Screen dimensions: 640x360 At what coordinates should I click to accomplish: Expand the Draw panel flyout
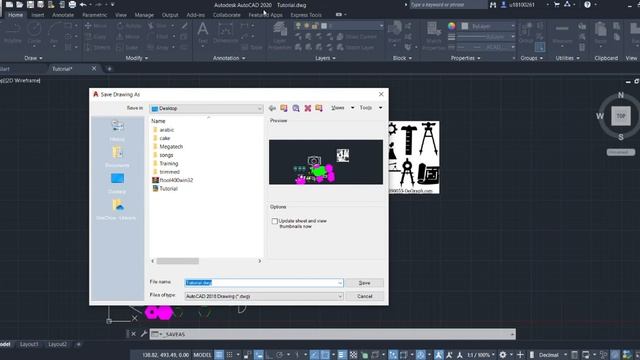tap(33, 58)
